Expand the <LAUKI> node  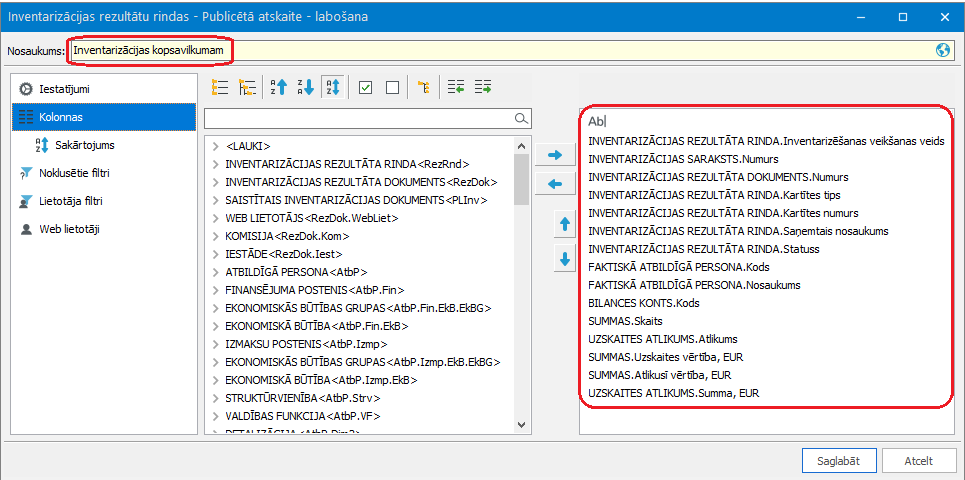pyautogui.click(x=215, y=146)
